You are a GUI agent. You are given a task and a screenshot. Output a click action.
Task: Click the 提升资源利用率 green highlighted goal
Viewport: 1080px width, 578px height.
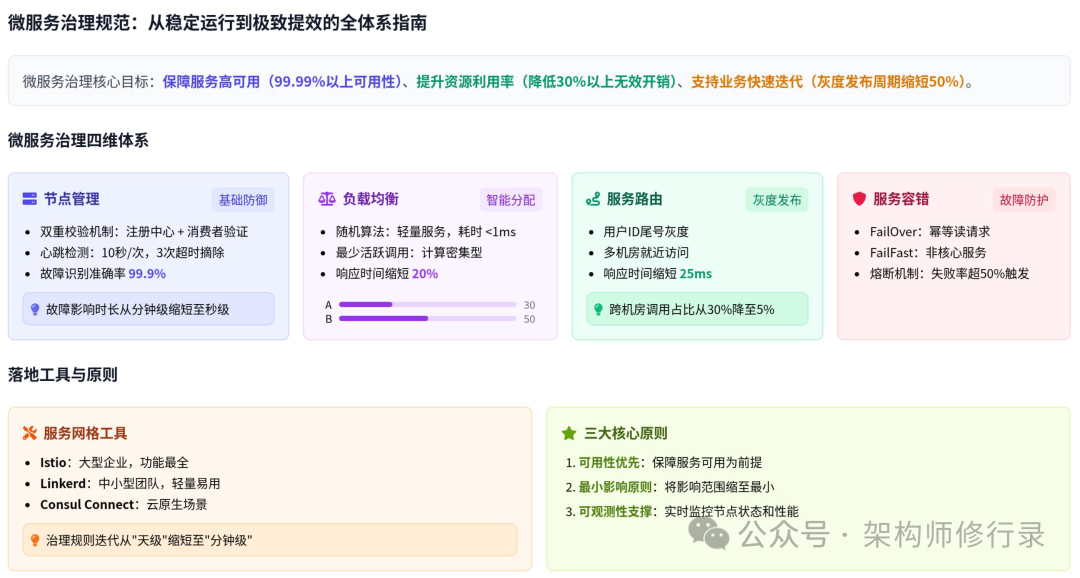tap(547, 81)
